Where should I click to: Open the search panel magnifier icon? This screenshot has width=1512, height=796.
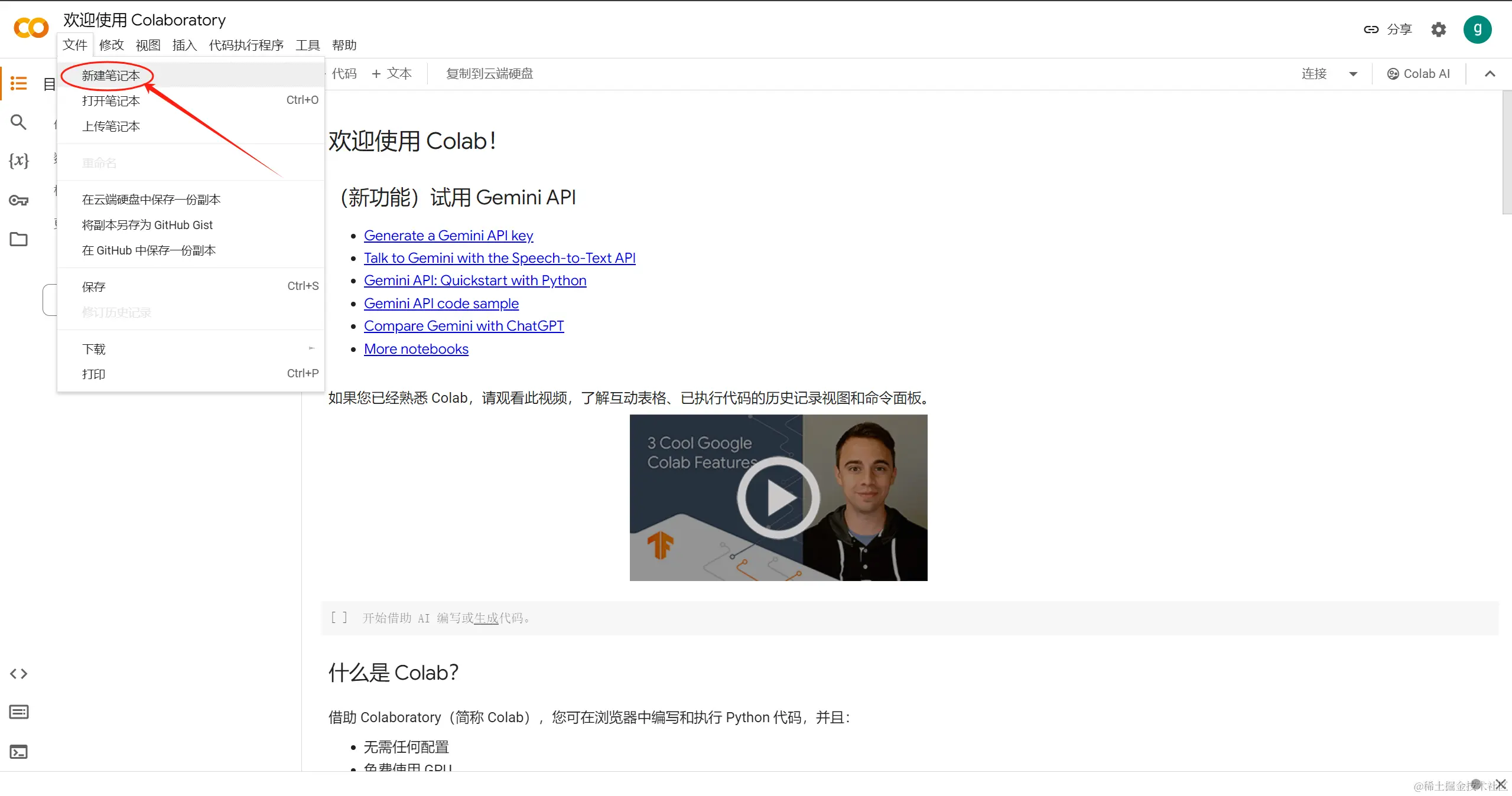19,122
